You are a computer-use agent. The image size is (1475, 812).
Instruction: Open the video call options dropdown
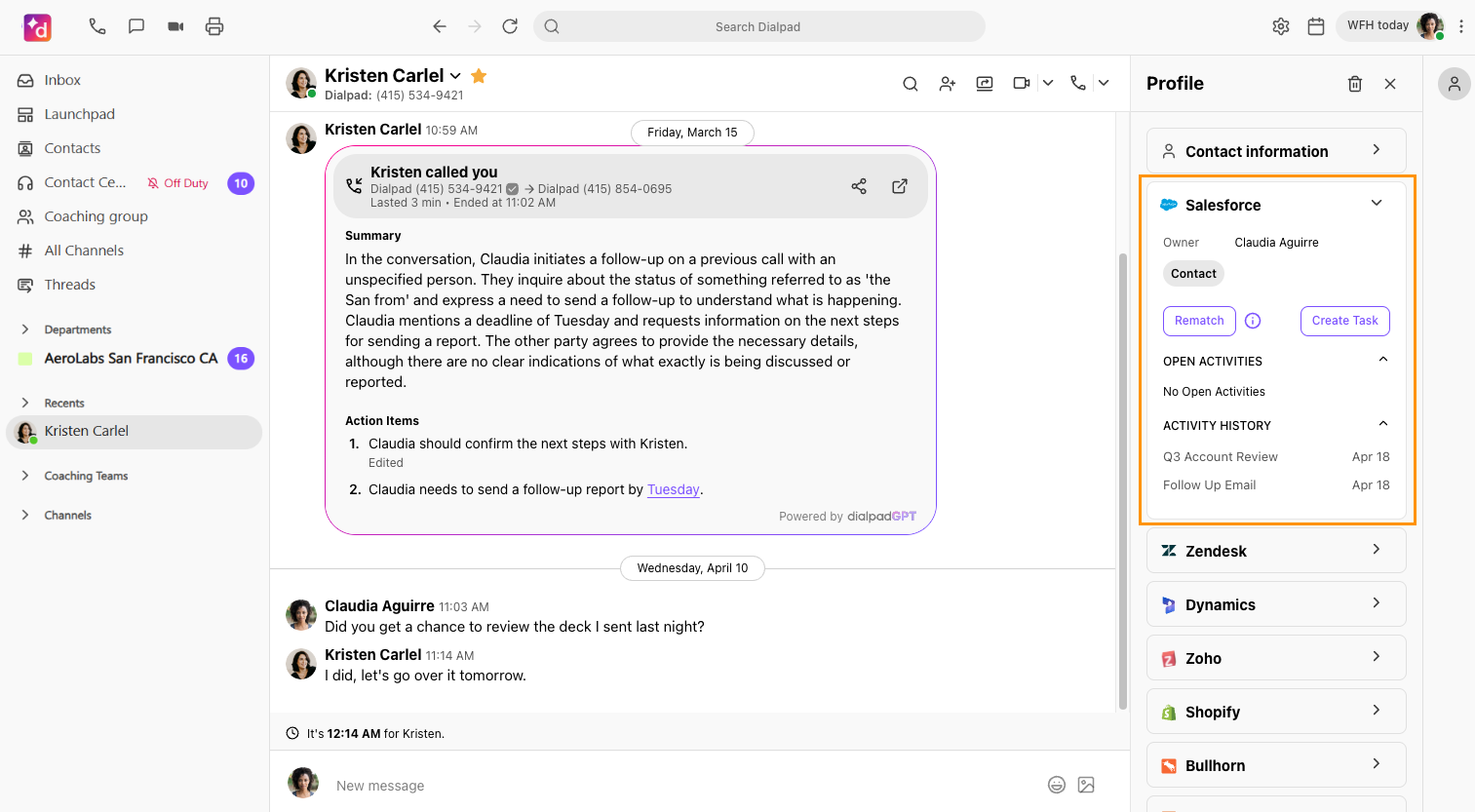tap(1048, 84)
